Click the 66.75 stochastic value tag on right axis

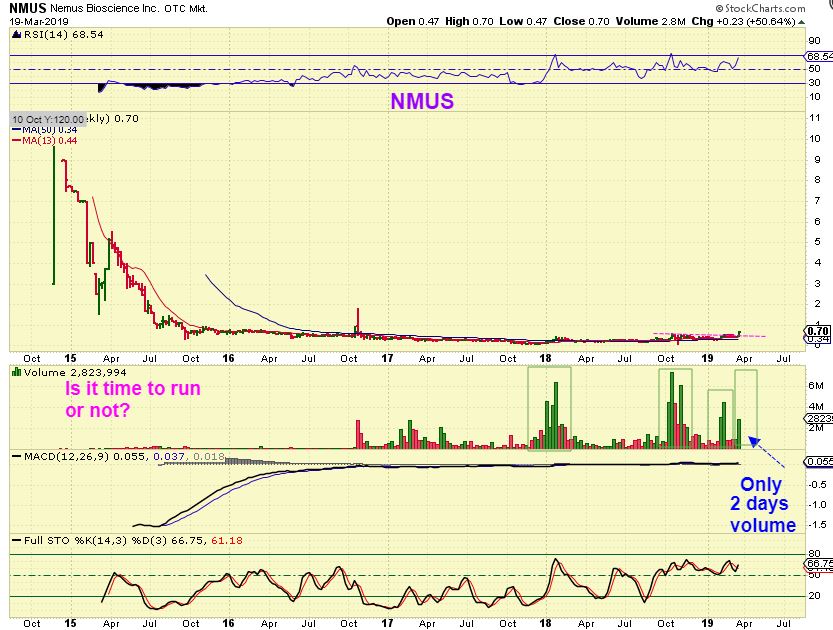[819, 563]
